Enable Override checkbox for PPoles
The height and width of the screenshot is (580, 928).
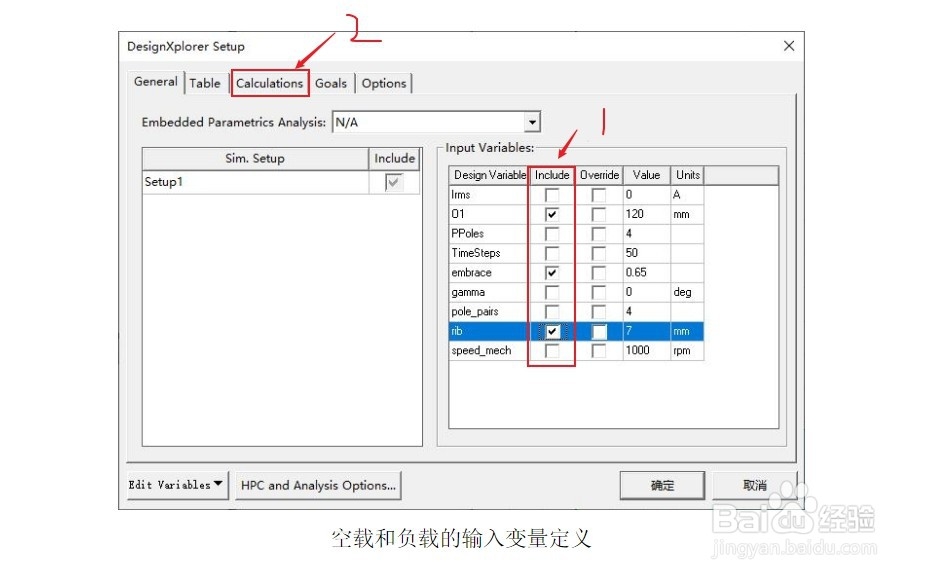(x=599, y=234)
